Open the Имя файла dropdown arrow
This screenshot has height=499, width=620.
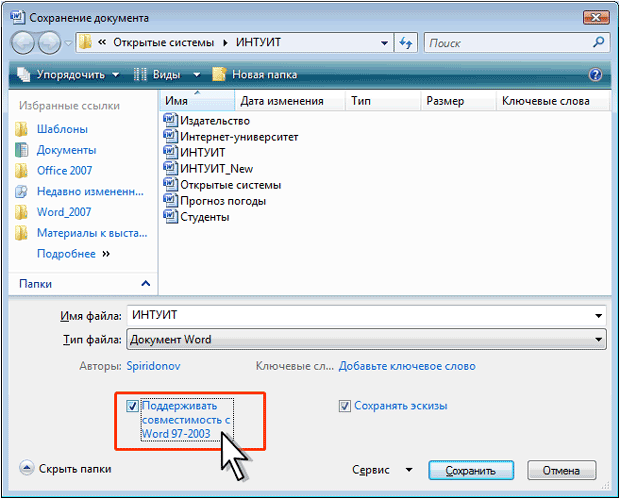598,316
